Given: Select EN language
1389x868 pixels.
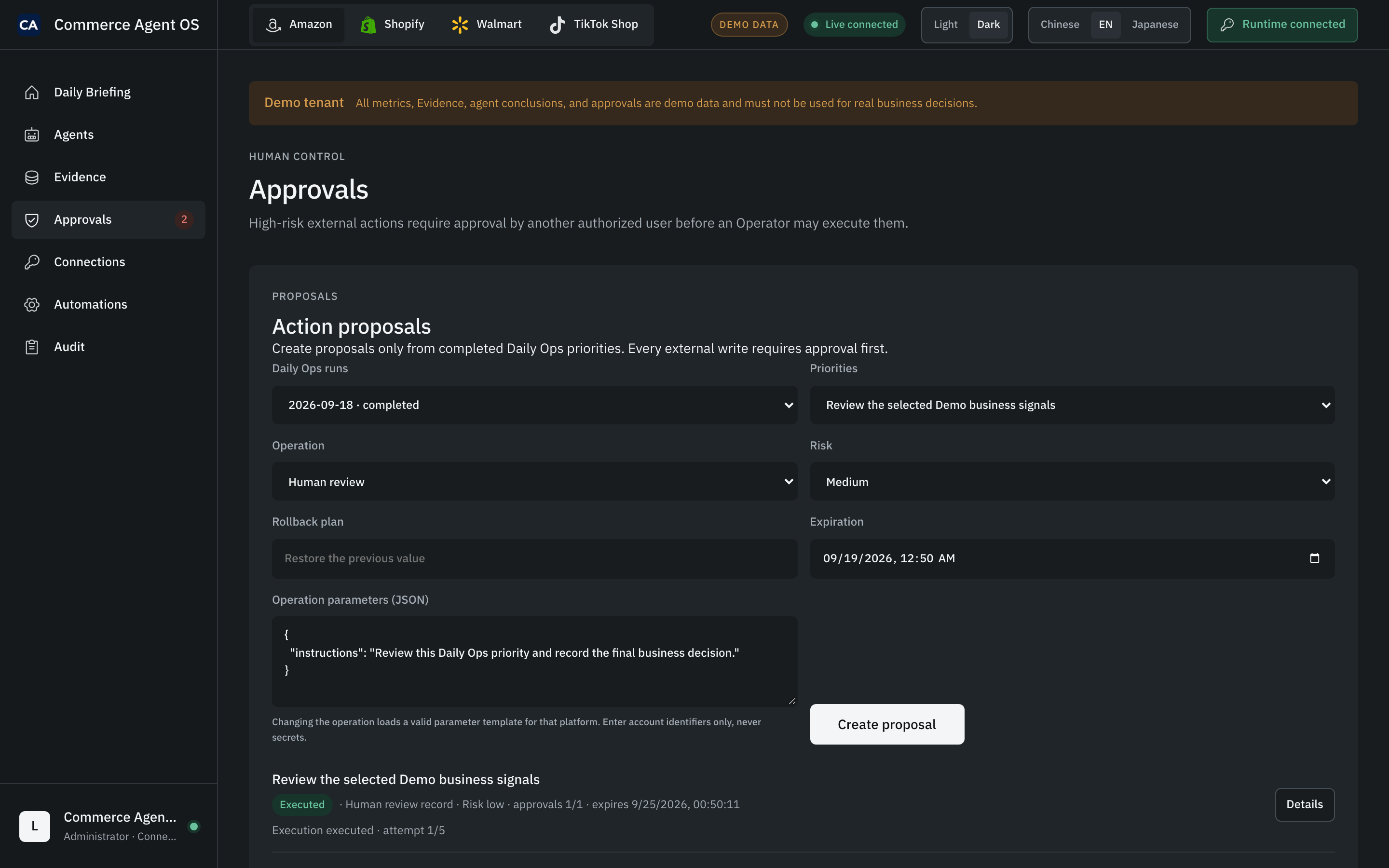Looking at the screenshot, I should (1105, 25).
